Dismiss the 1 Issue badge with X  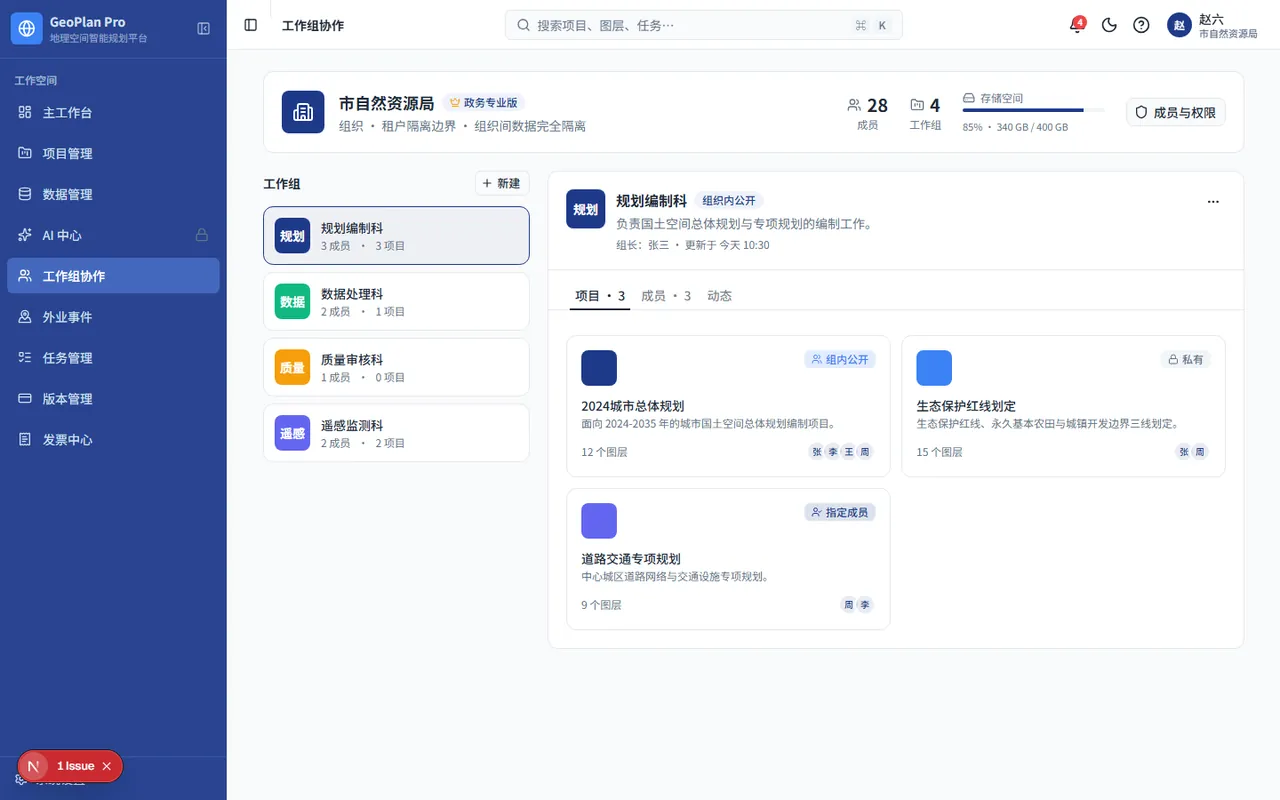click(x=107, y=766)
